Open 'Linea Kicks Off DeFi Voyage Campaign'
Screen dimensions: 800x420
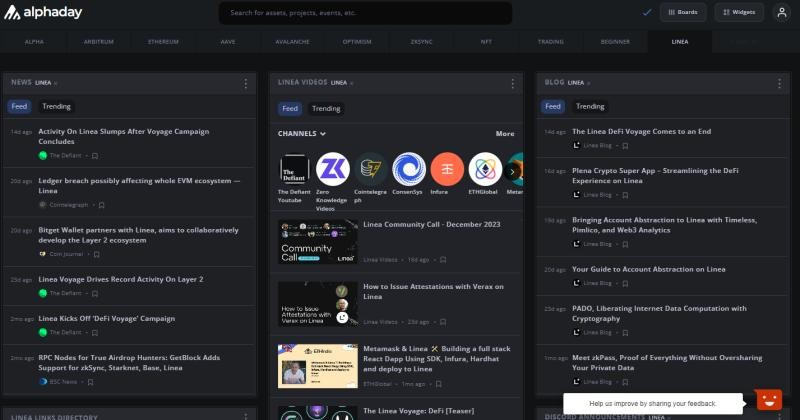click(x=107, y=318)
